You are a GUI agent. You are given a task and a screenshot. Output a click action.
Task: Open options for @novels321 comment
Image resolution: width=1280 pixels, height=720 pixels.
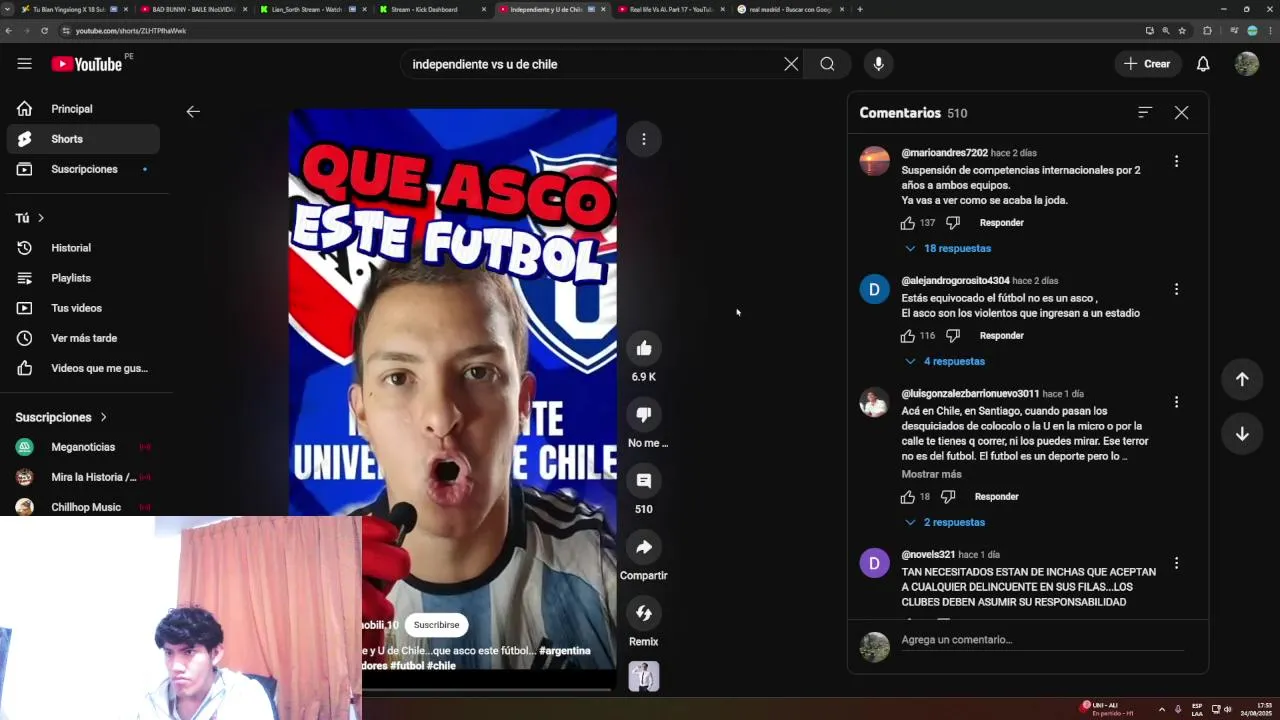click(x=1176, y=563)
